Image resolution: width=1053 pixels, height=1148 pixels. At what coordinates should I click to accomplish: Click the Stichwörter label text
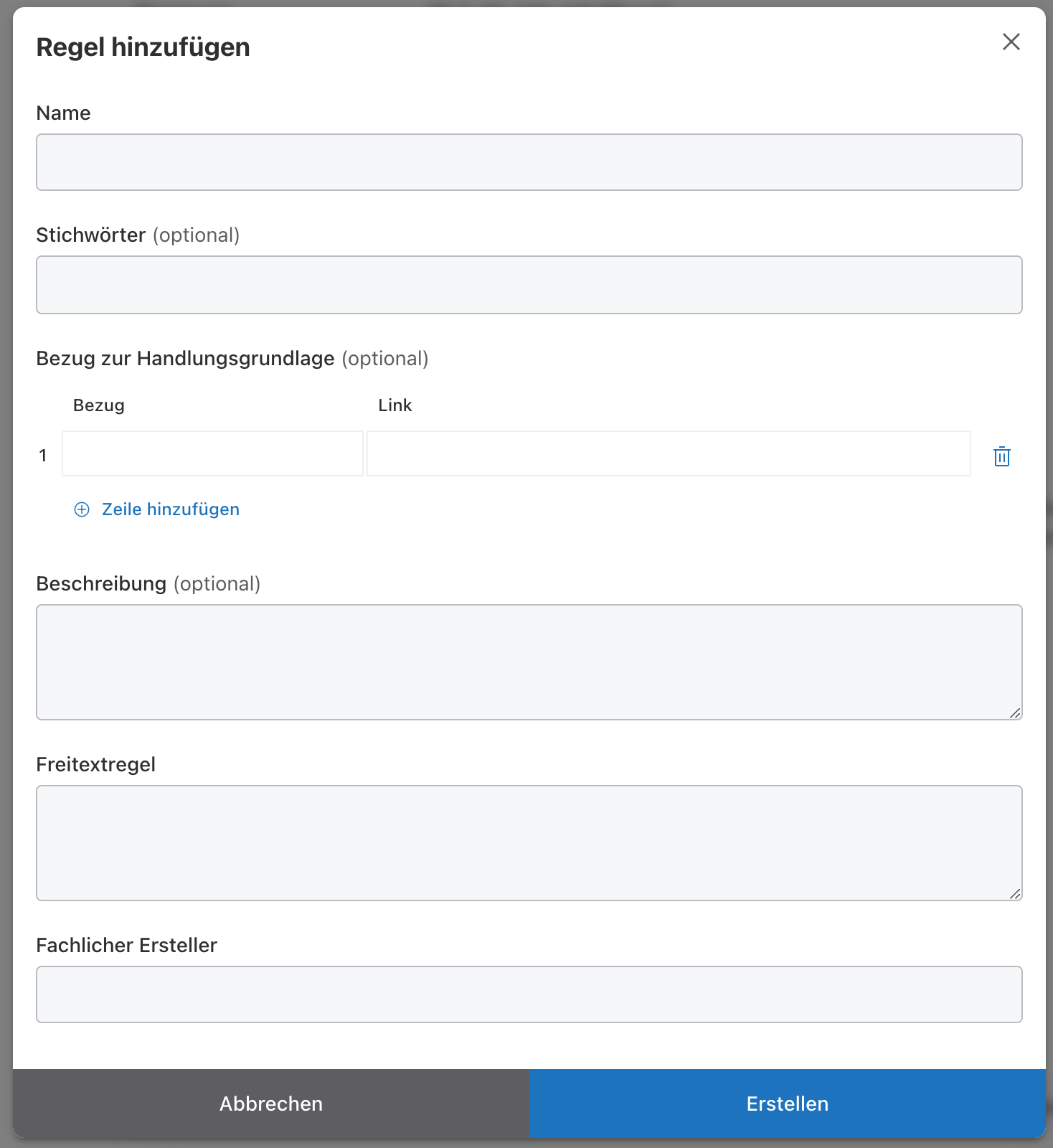[91, 235]
